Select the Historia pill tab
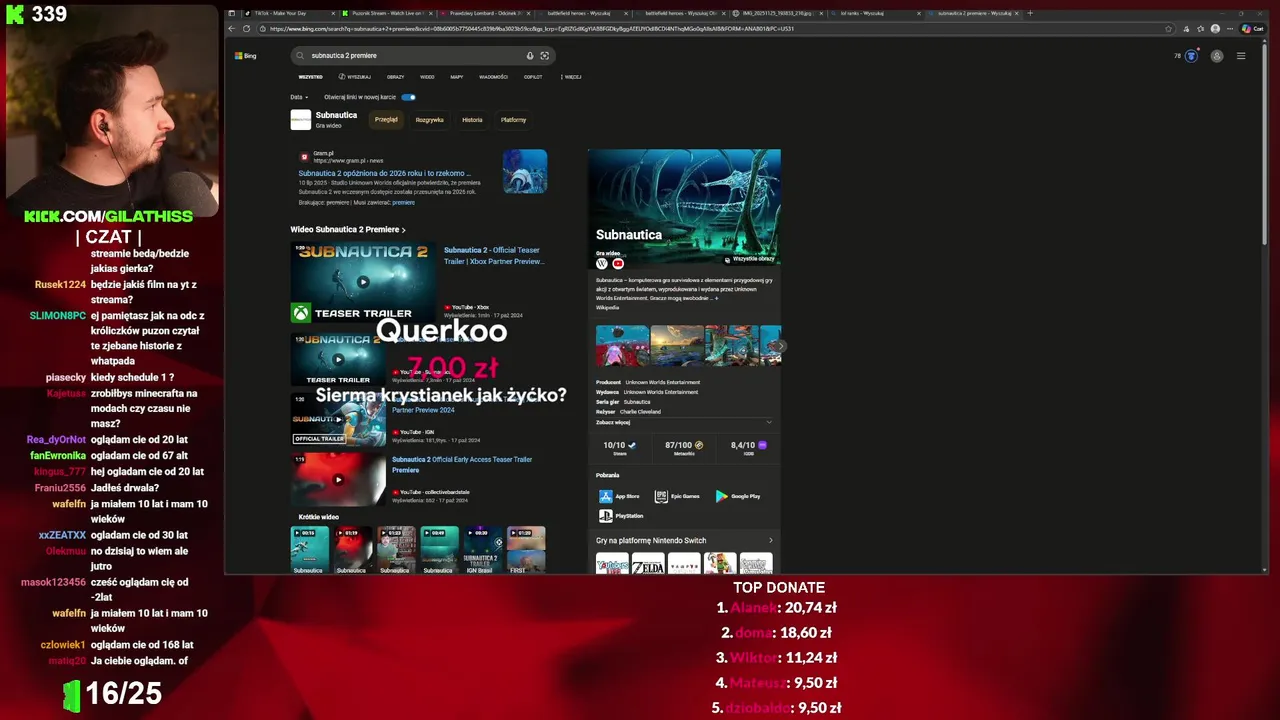The width and height of the screenshot is (1280, 720). coord(472,120)
